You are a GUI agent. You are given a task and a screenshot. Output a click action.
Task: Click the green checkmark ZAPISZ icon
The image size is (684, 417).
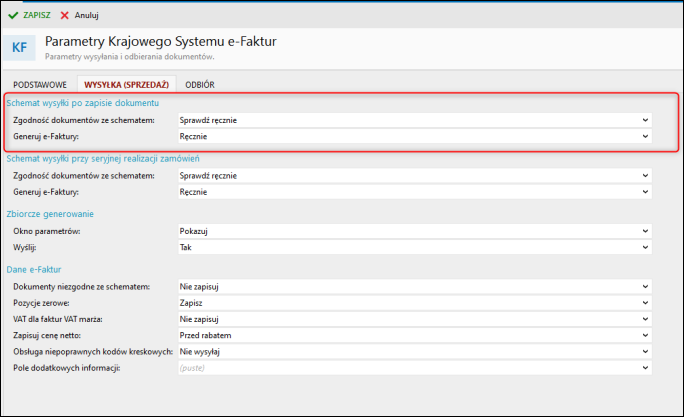coord(13,15)
